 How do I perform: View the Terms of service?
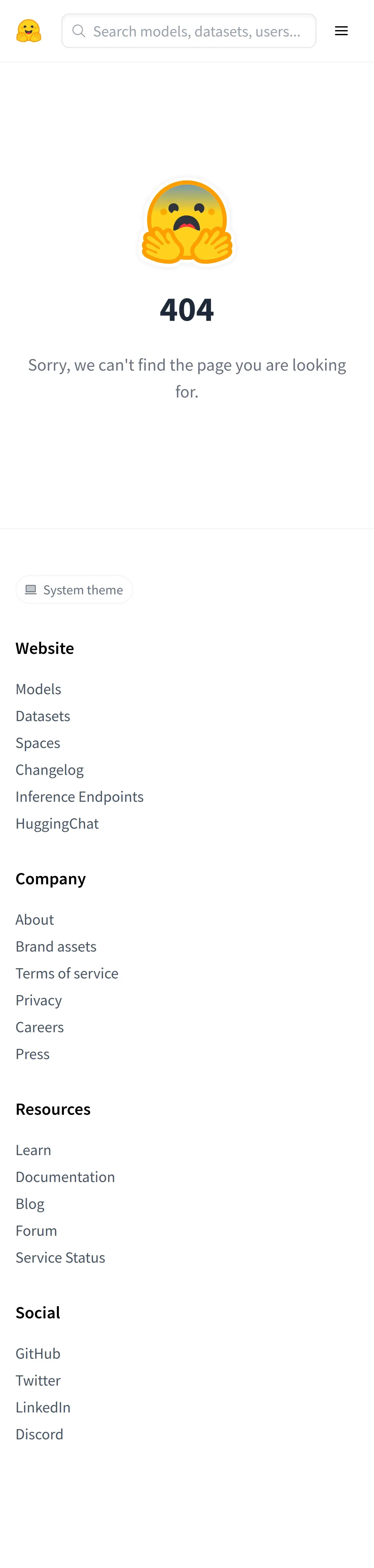[x=67, y=973]
